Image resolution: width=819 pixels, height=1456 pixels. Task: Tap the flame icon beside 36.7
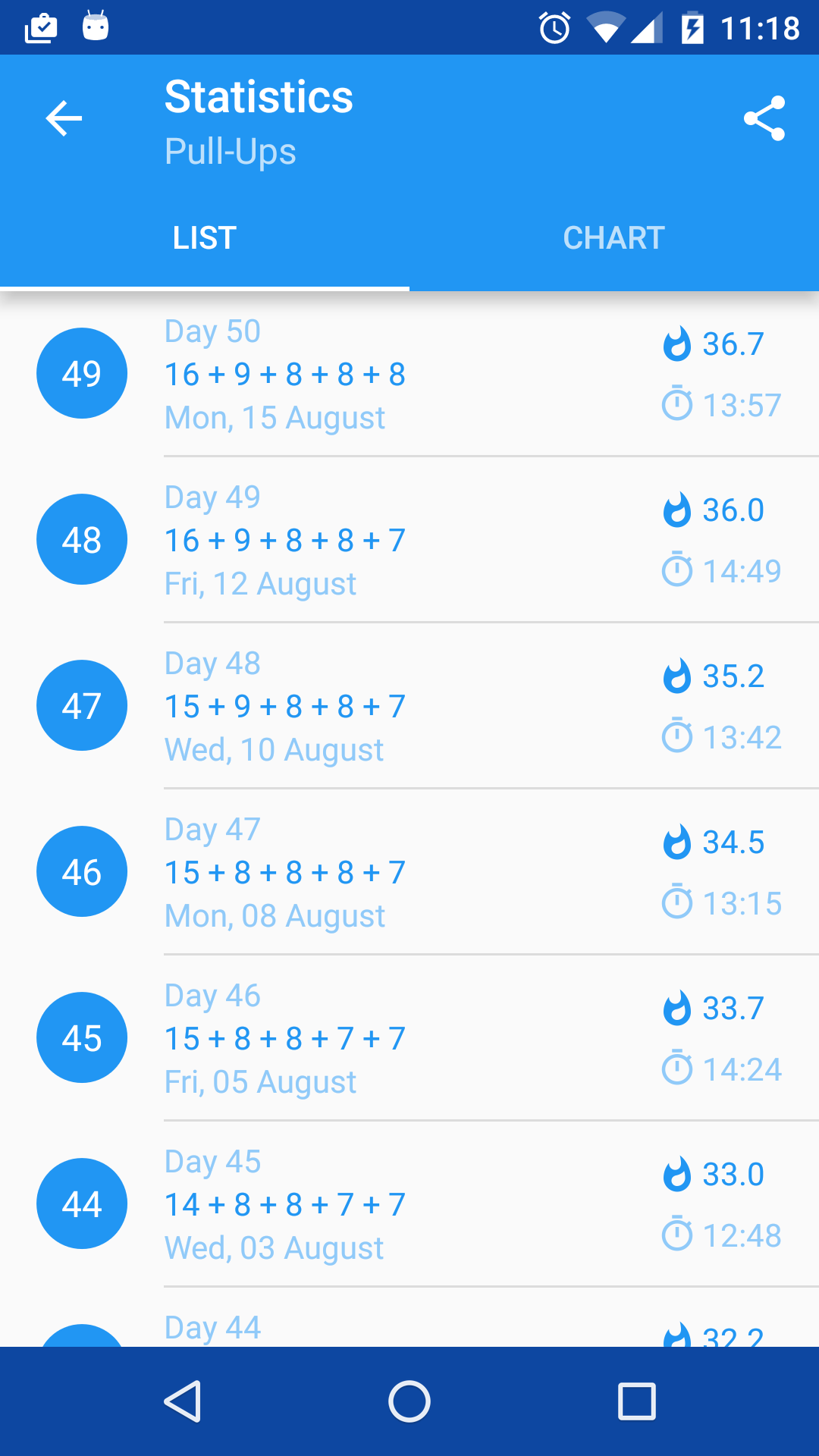[676, 344]
